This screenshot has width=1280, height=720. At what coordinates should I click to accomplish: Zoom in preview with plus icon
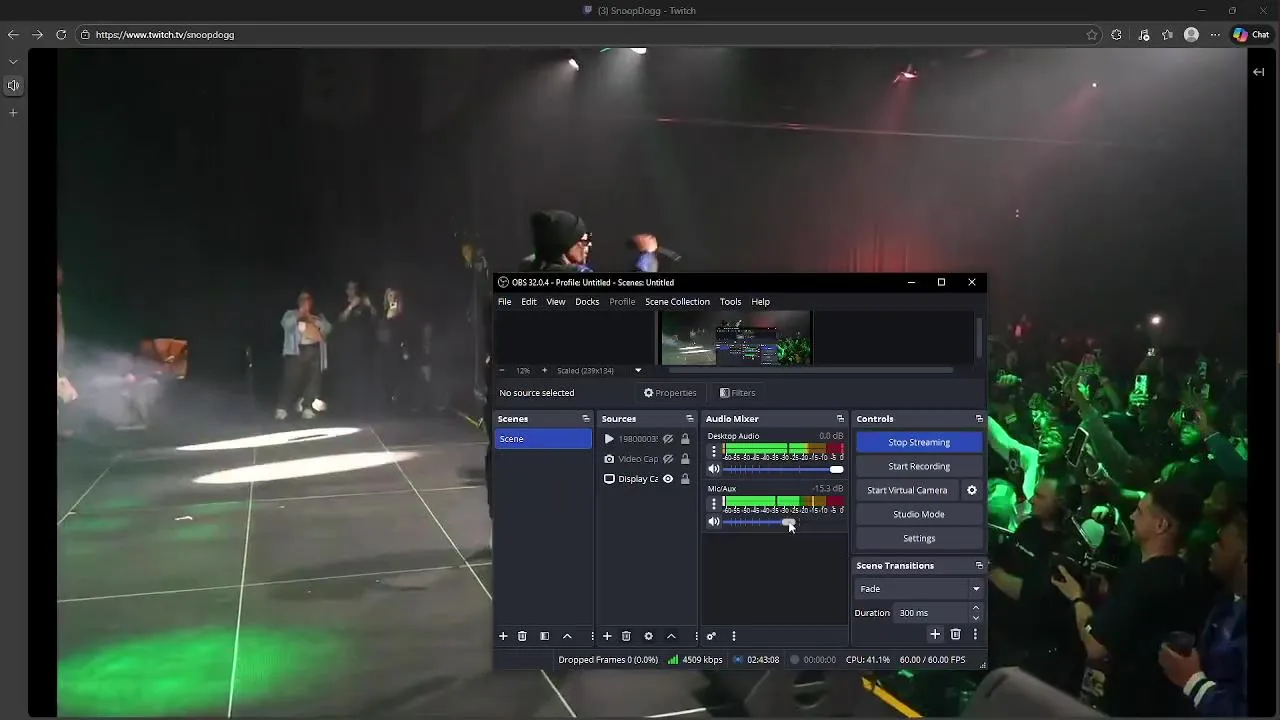(x=544, y=370)
